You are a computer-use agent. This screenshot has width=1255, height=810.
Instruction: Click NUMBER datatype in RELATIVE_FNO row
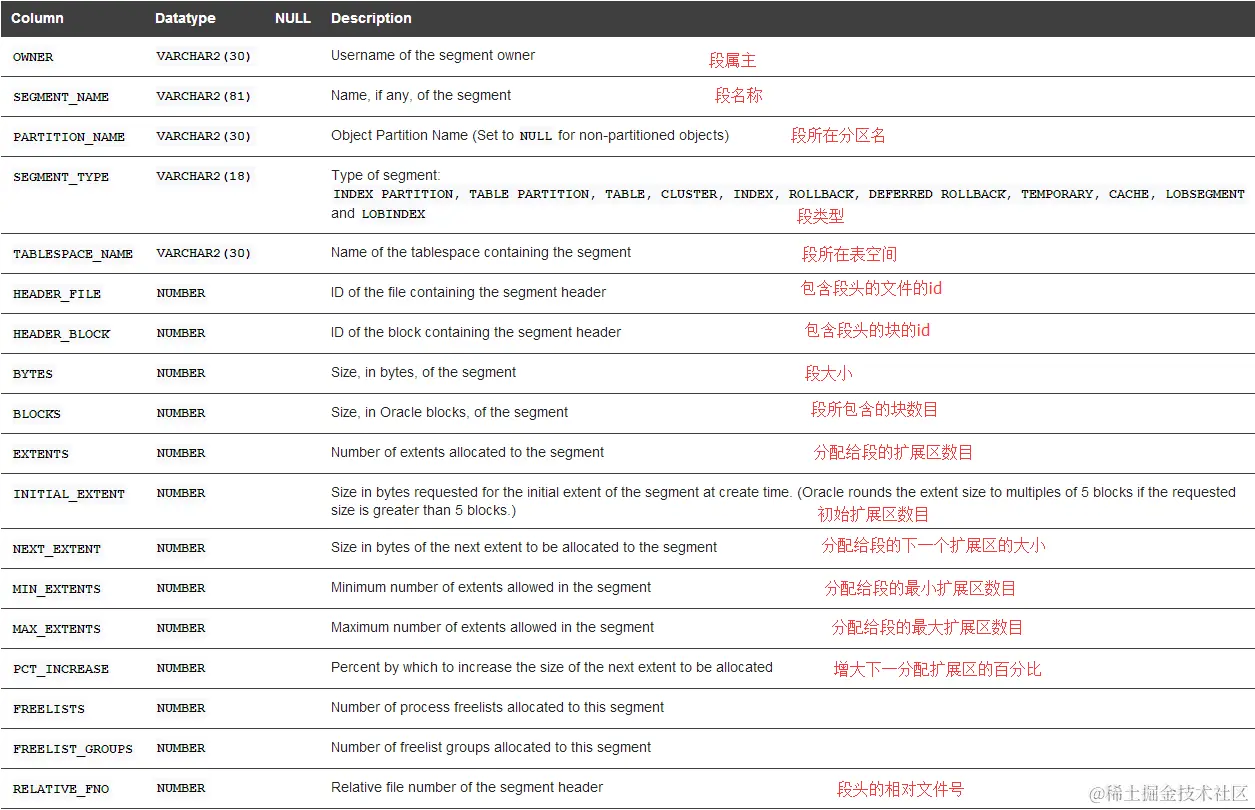(x=181, y=788)
